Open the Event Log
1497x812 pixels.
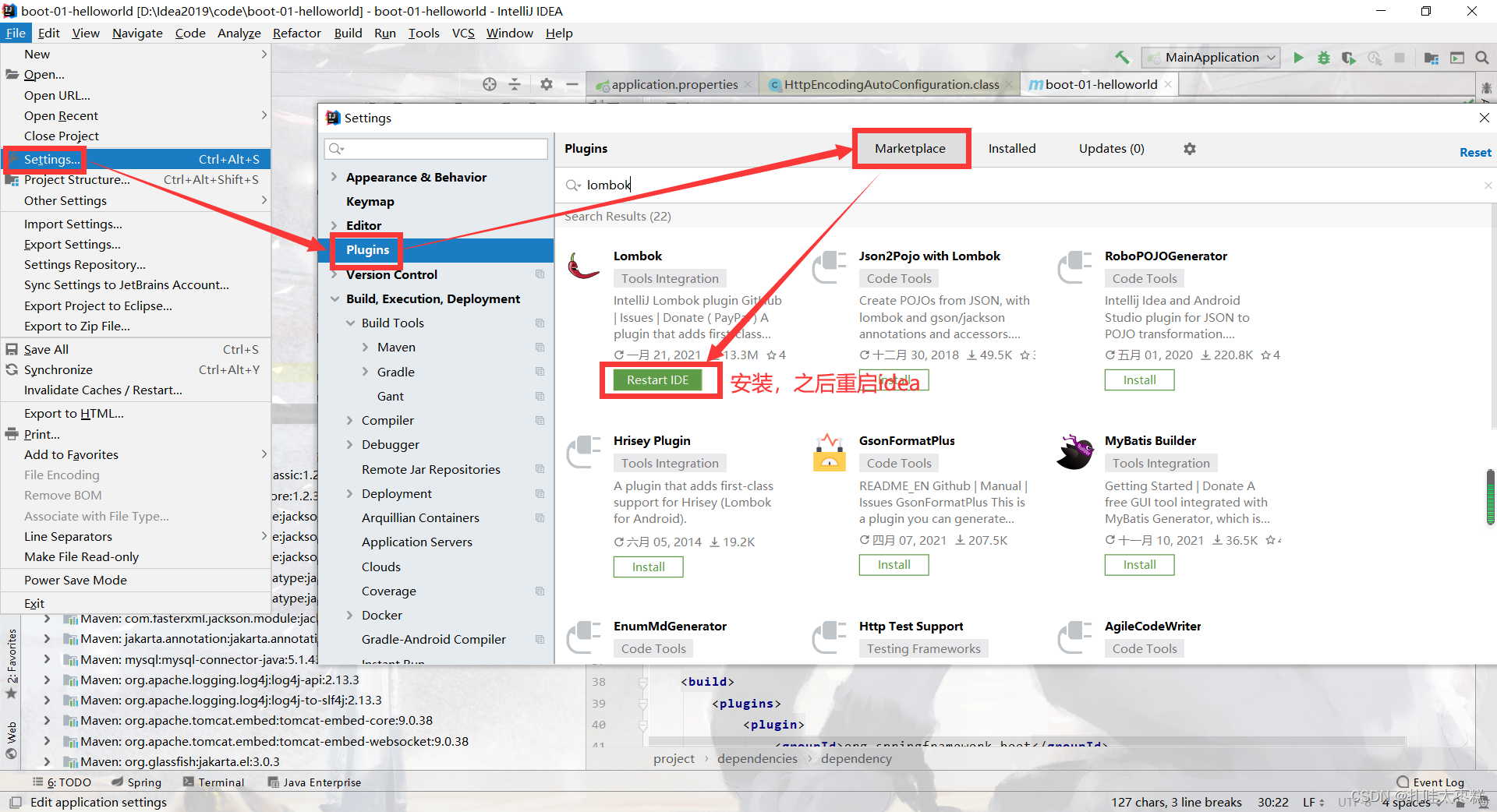pos(1431,782)
